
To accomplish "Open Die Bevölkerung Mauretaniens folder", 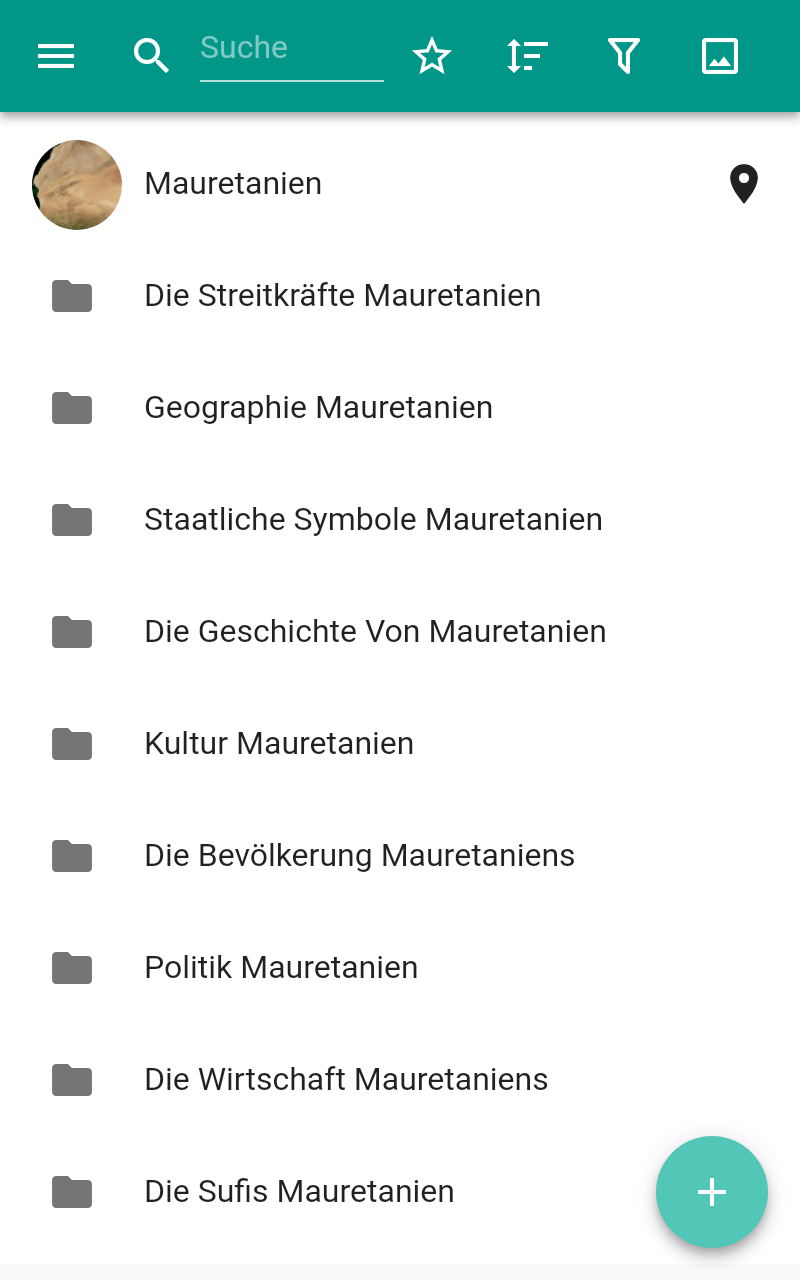I will coord(359,856).
